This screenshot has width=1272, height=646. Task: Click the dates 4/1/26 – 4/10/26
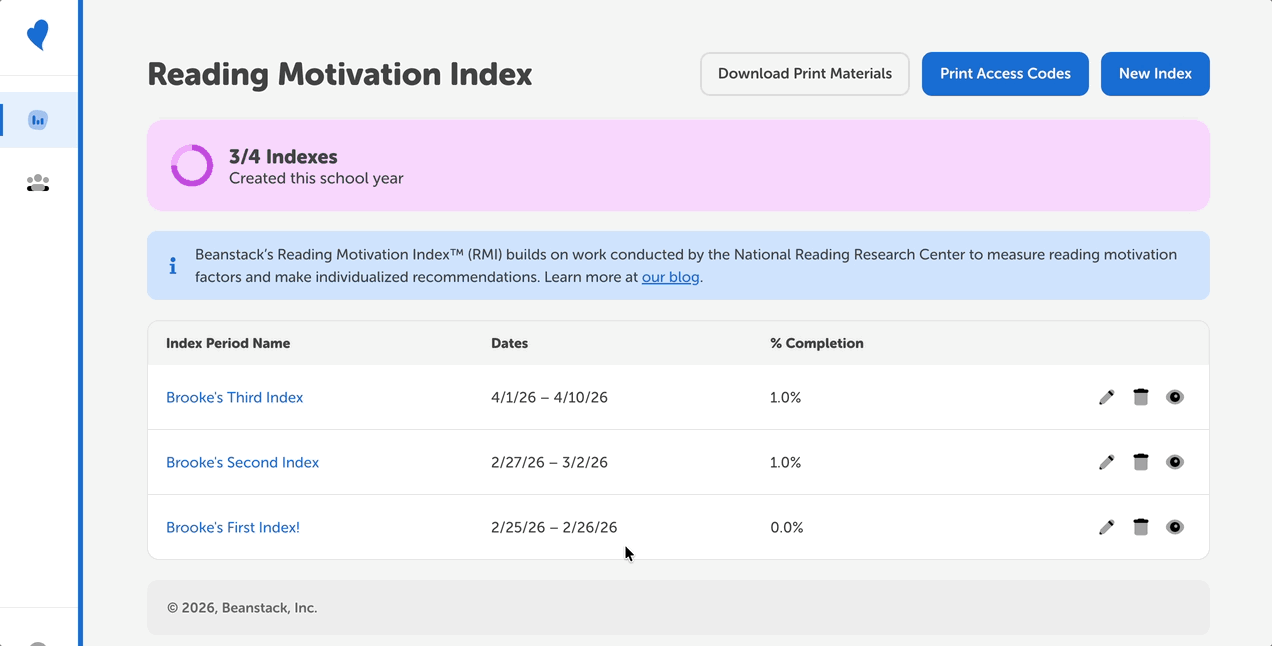click(549, 397)
